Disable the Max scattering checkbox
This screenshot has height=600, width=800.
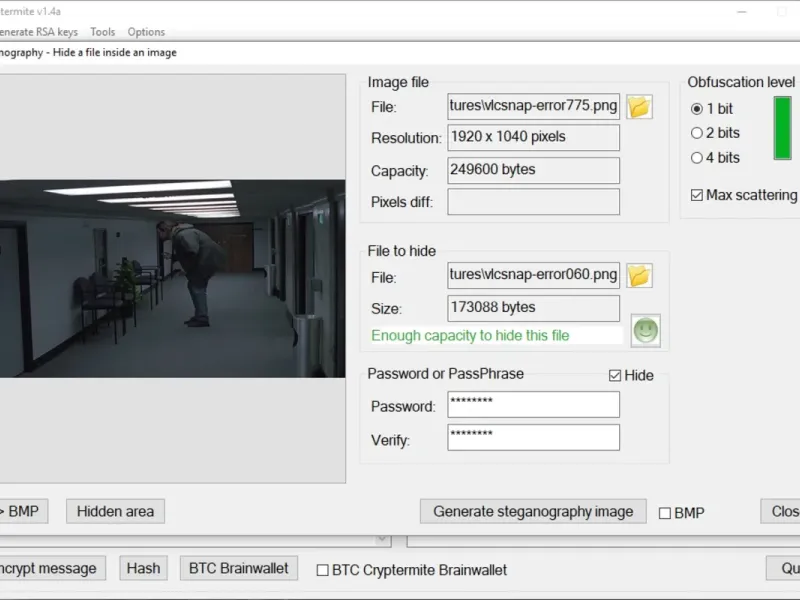coord(697,195)
